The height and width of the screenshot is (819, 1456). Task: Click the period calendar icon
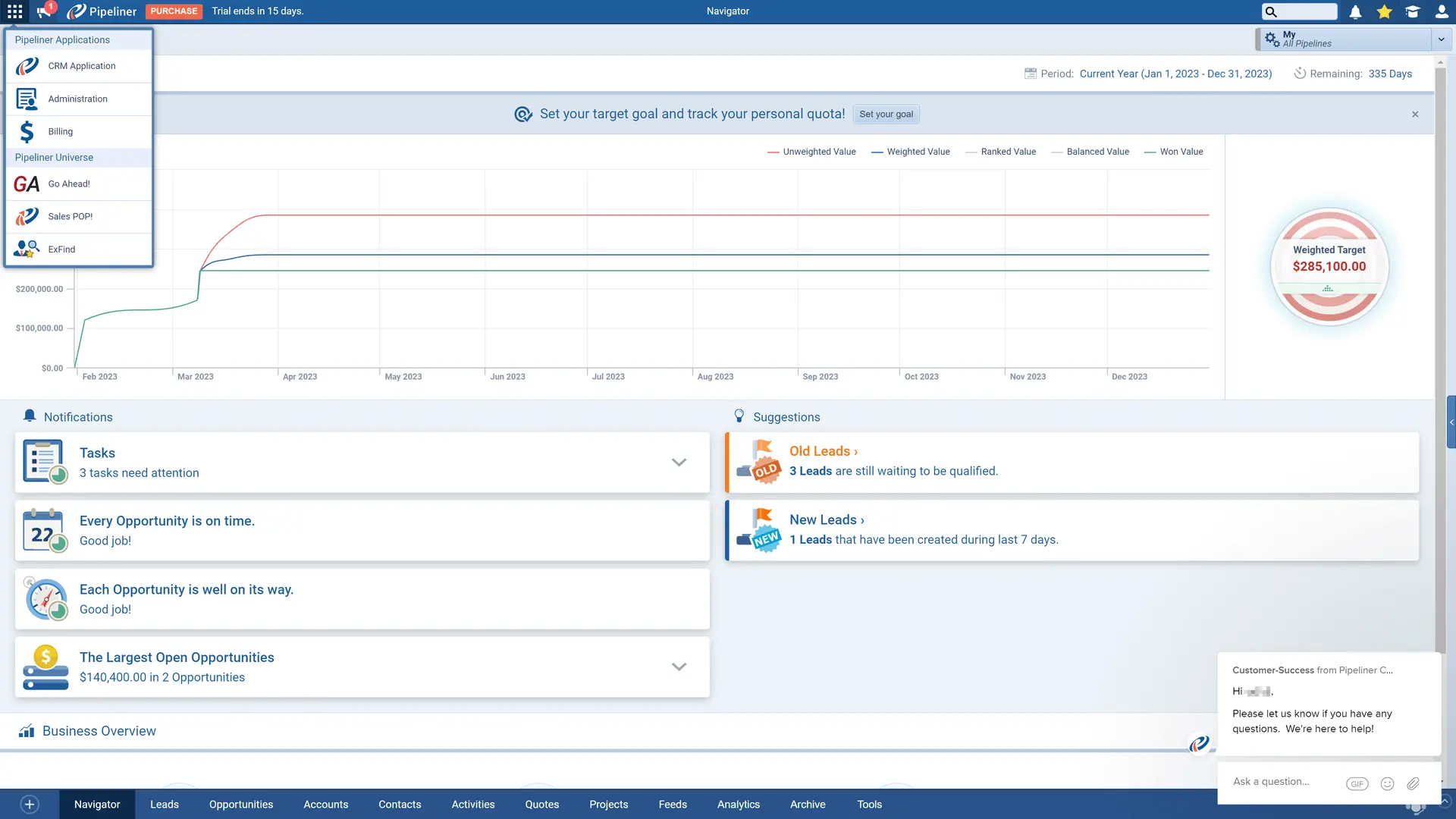pyautogui.click(x=1031, y=74)
